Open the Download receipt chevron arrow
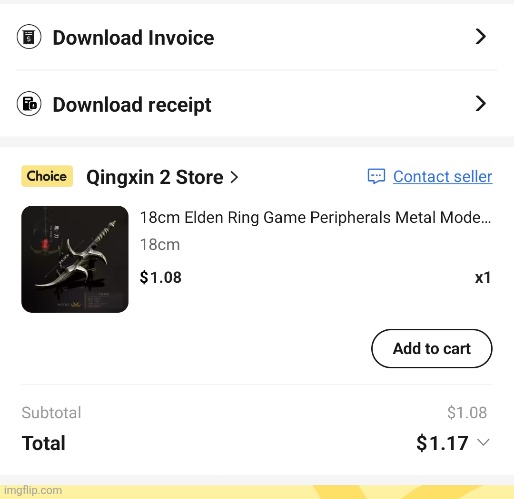Screen dimensions: 514x499 point(480,104)
